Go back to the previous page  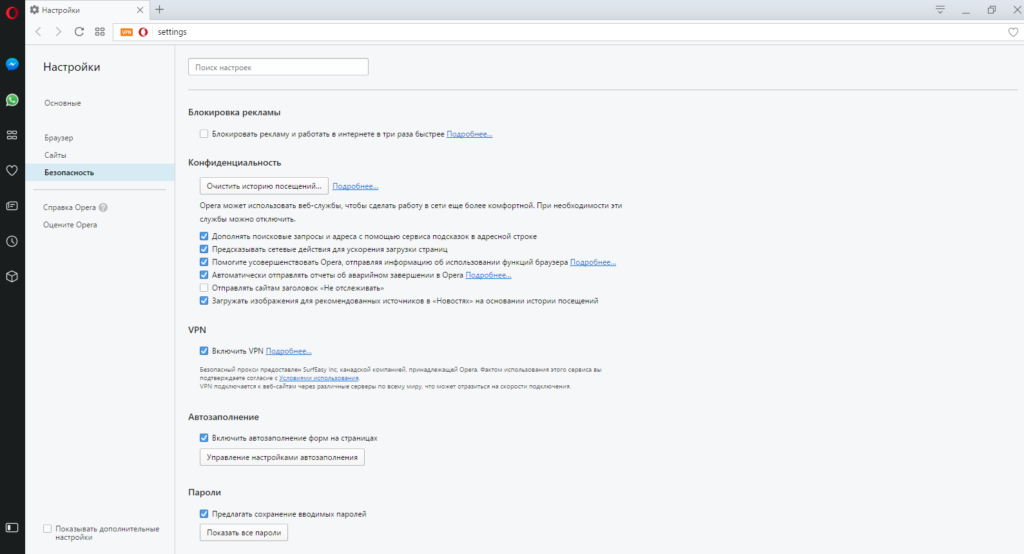[x=38, y=32]
